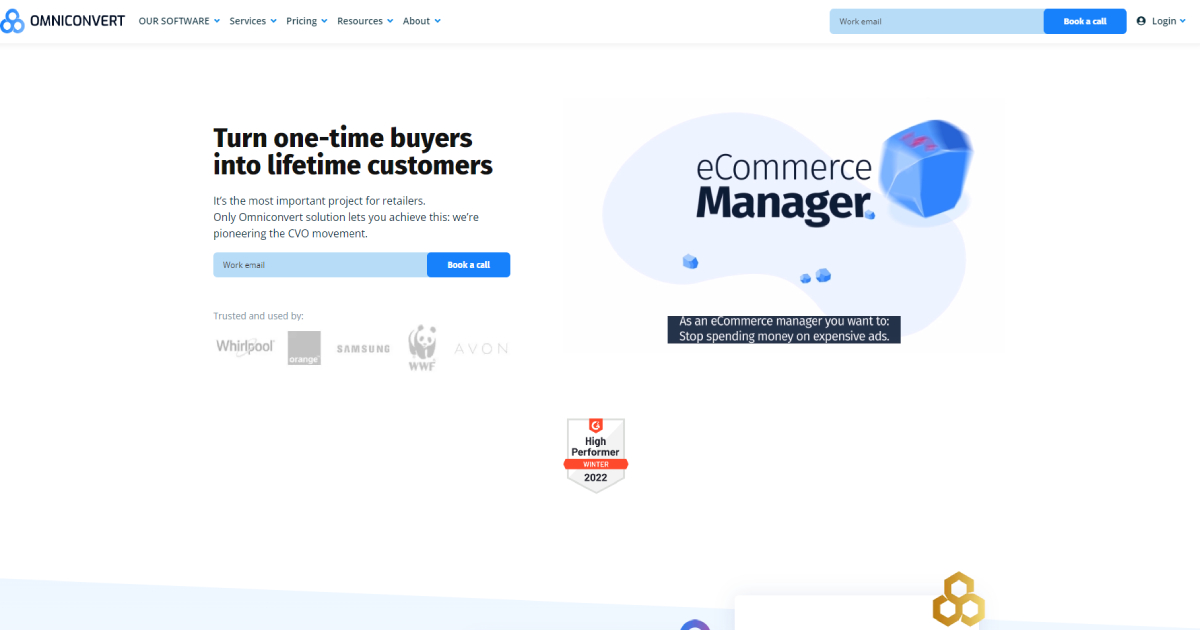Image resolution: width=1200 pixels, height=630 pixels.
Task: Expand the Services dropdown chevron
Action: [x=274, y=21]
